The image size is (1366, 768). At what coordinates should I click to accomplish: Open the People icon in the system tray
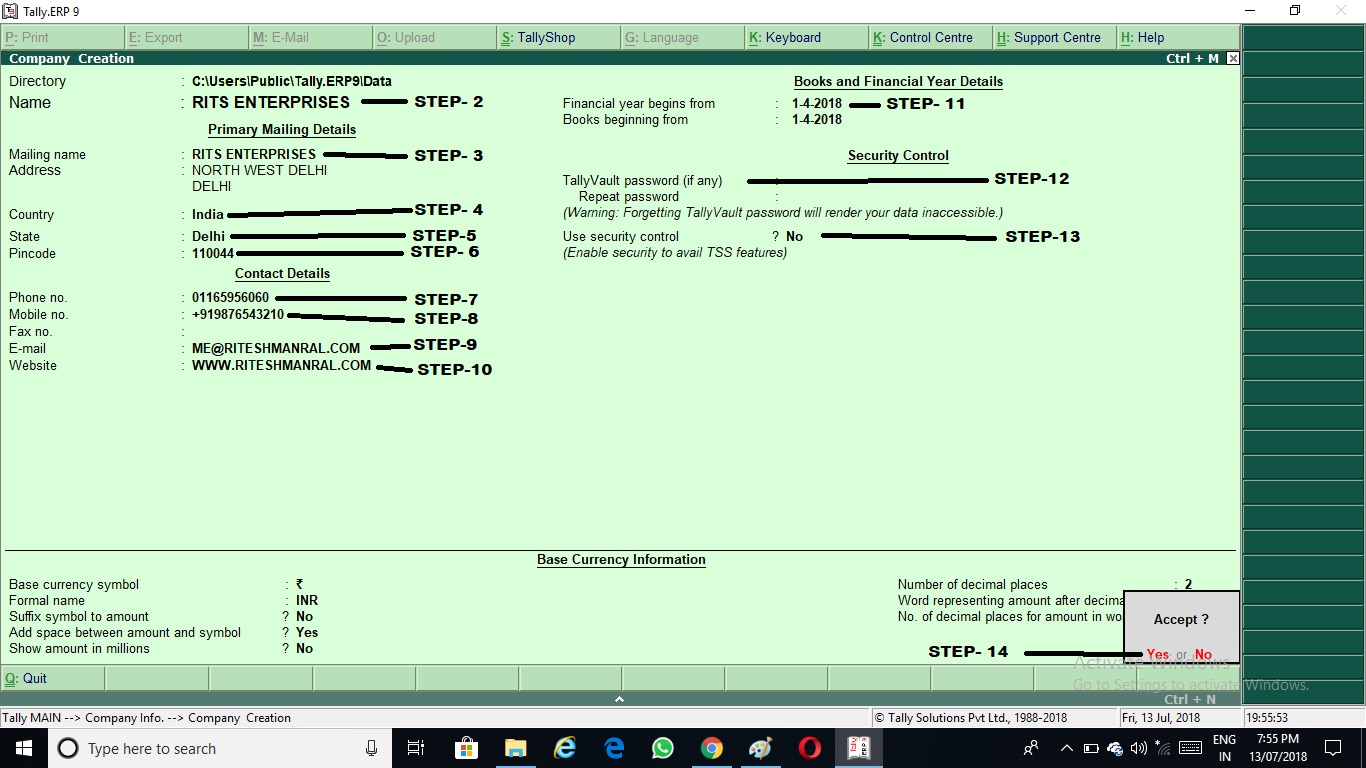click(x=1031, y=748)
